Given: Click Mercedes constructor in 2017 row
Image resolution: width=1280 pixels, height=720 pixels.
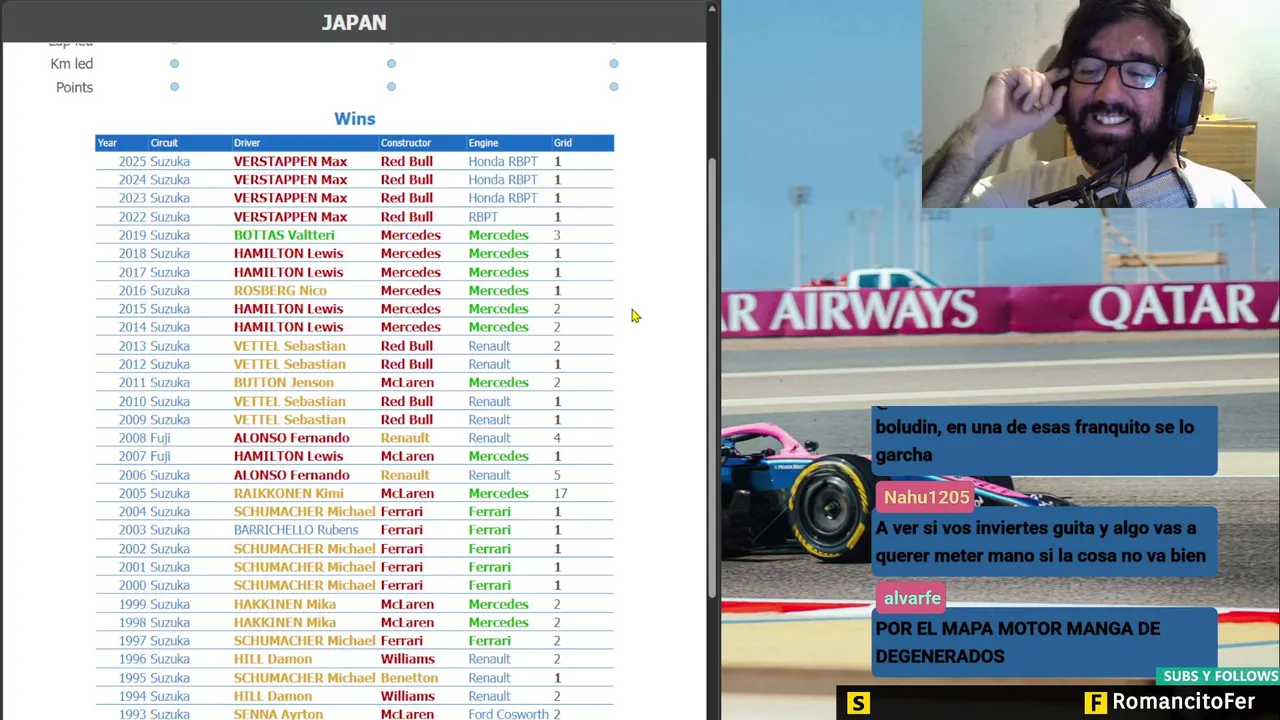Looking at the screenshot, I should click(x=410, y=272).
